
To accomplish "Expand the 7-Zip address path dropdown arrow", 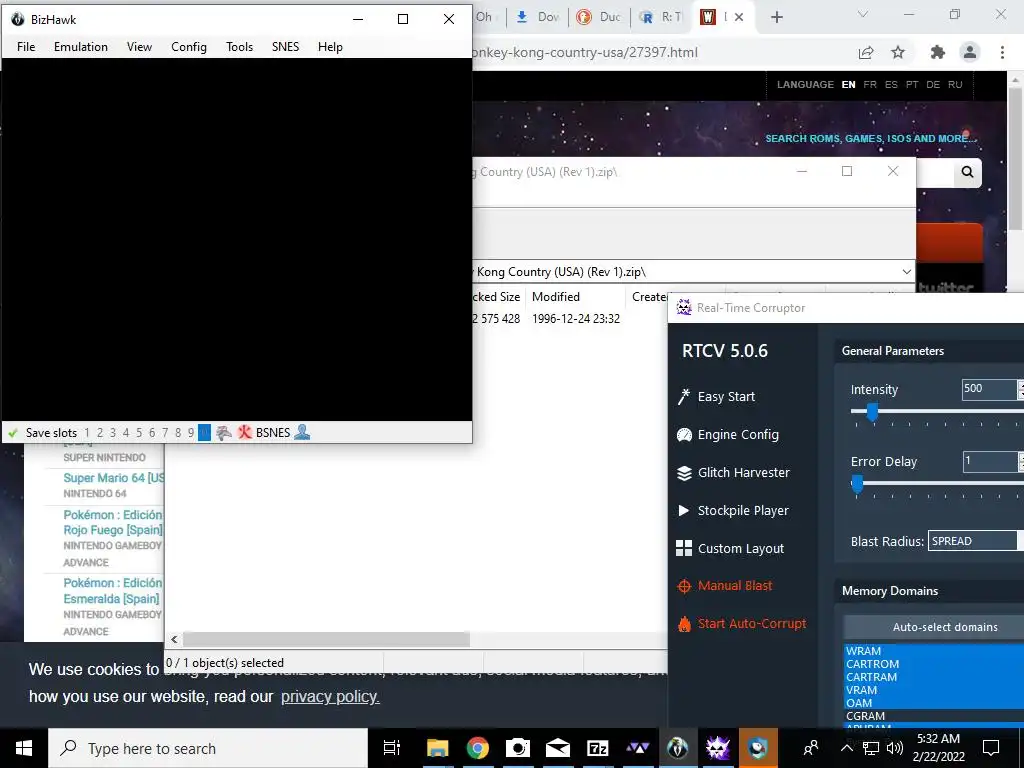I will click(x=906, y=272).
